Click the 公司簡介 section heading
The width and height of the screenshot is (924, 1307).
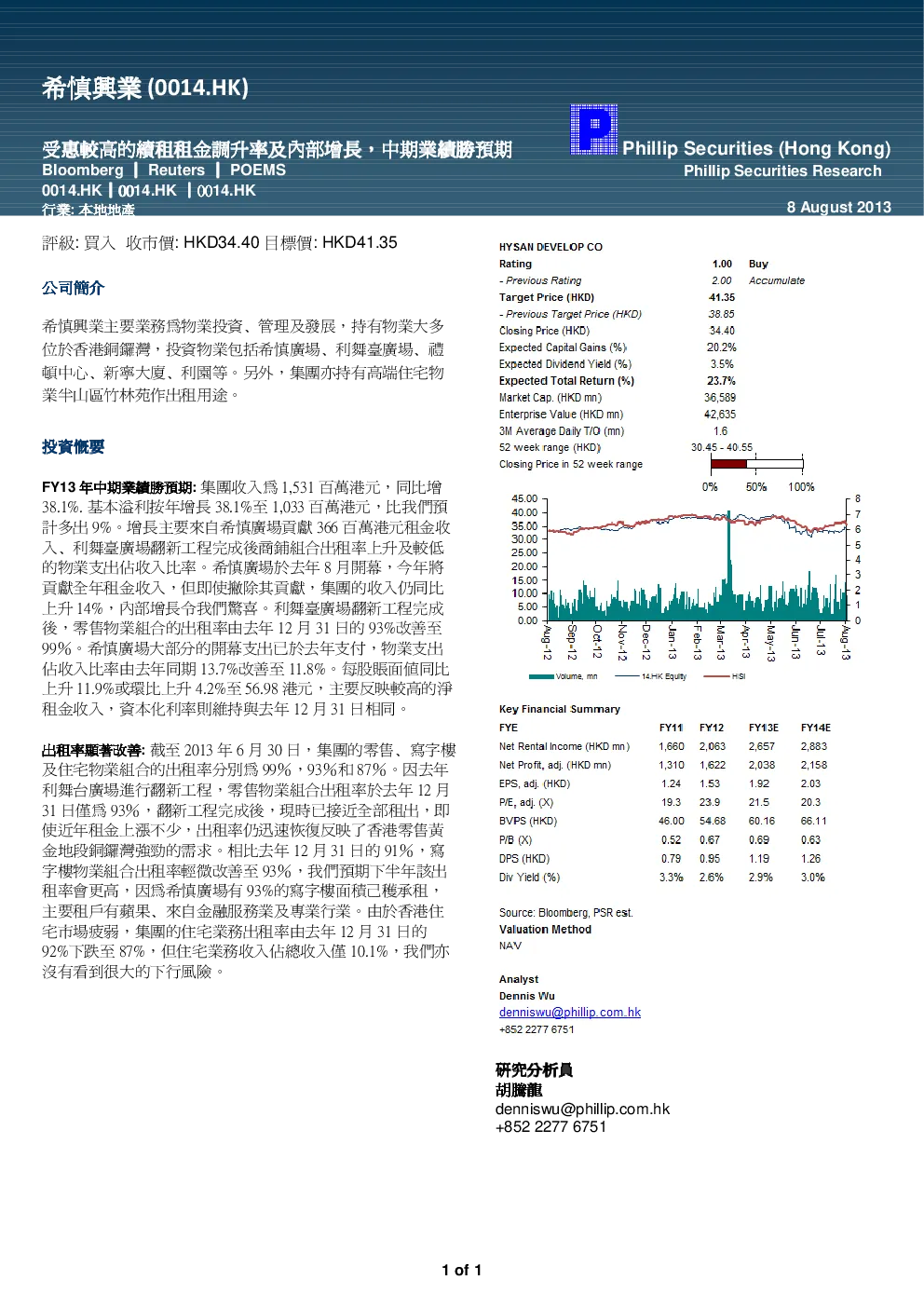(x=74, y=288)
